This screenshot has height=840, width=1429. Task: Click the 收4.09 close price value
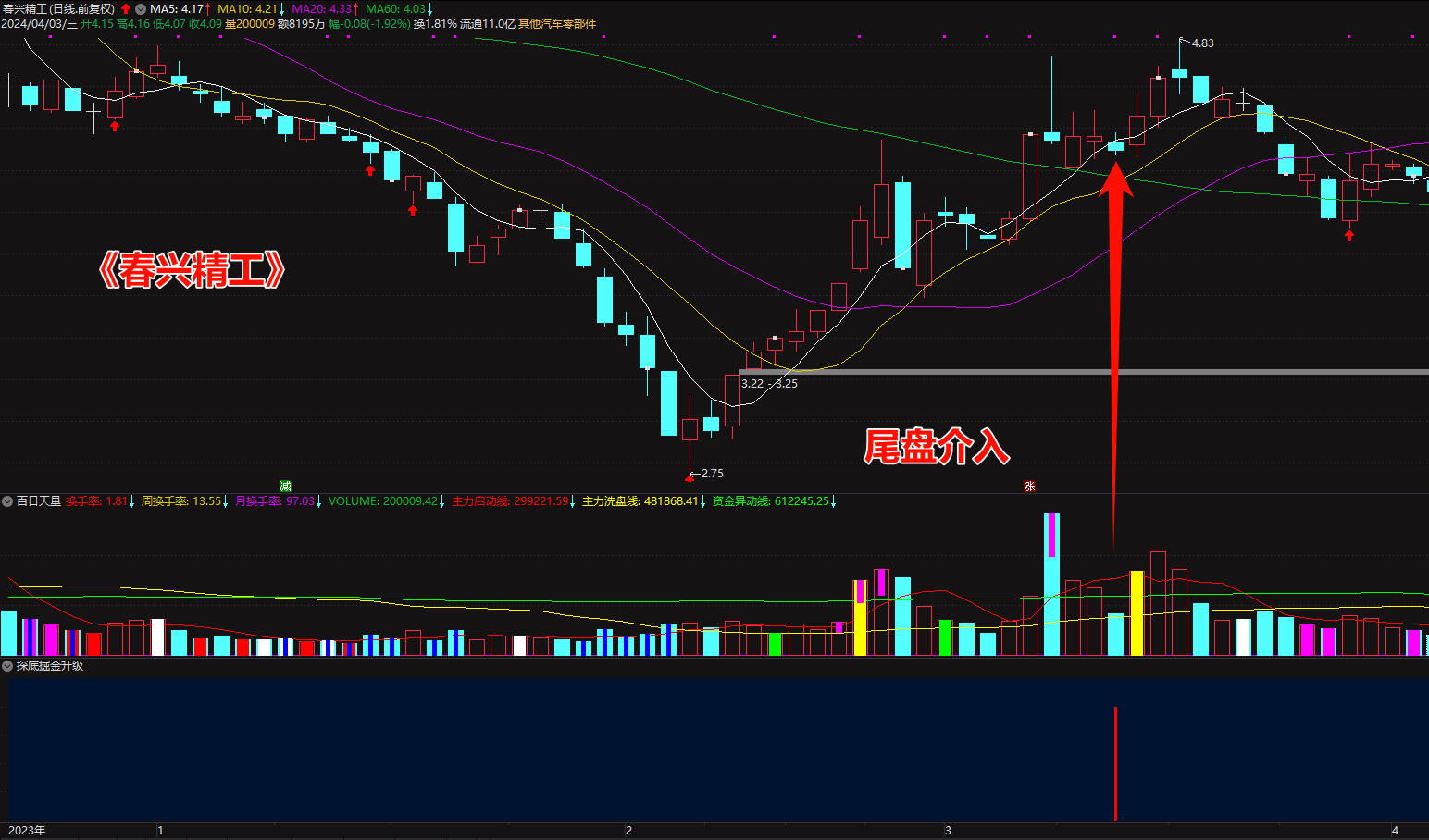[x=205, y=24]
